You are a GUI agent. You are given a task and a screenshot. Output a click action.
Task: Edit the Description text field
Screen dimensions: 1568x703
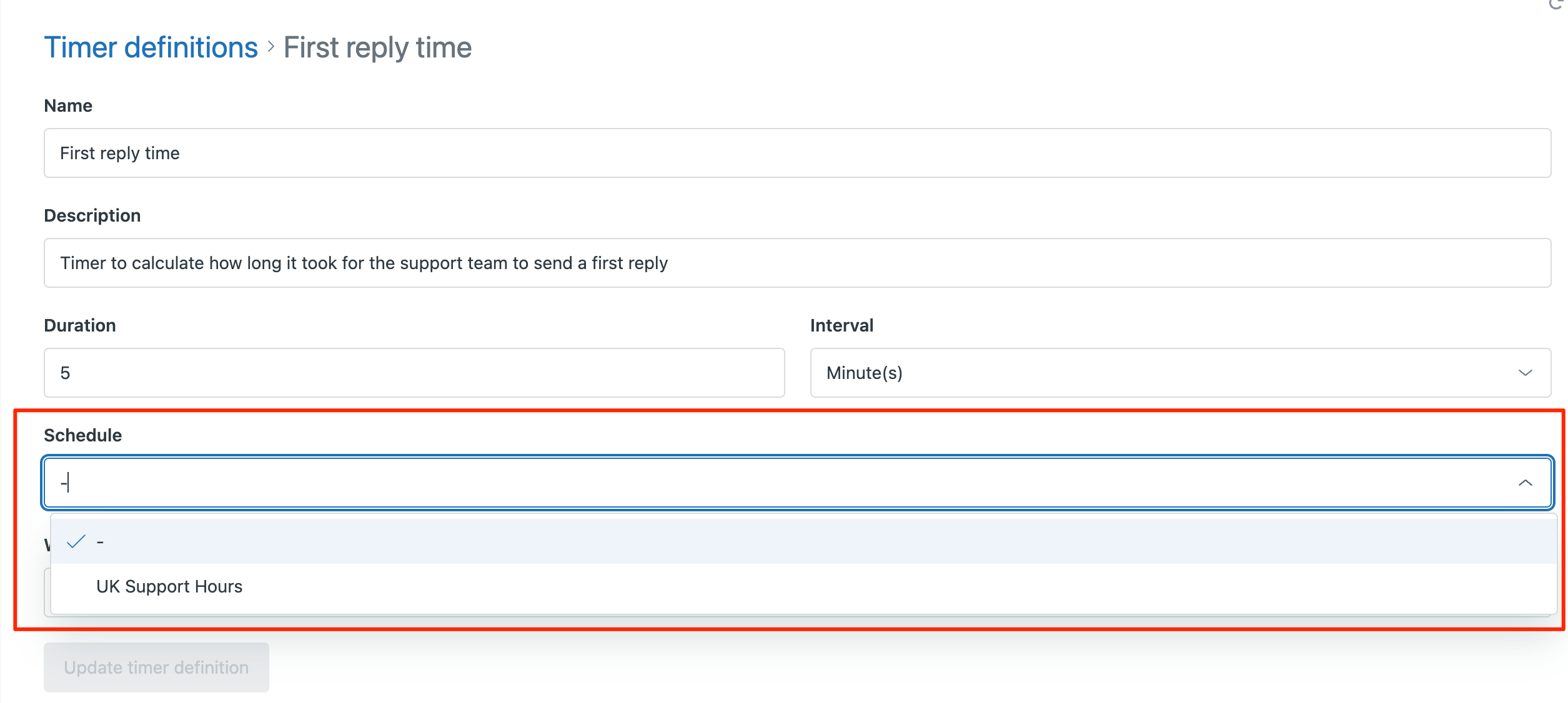[797, 263]
